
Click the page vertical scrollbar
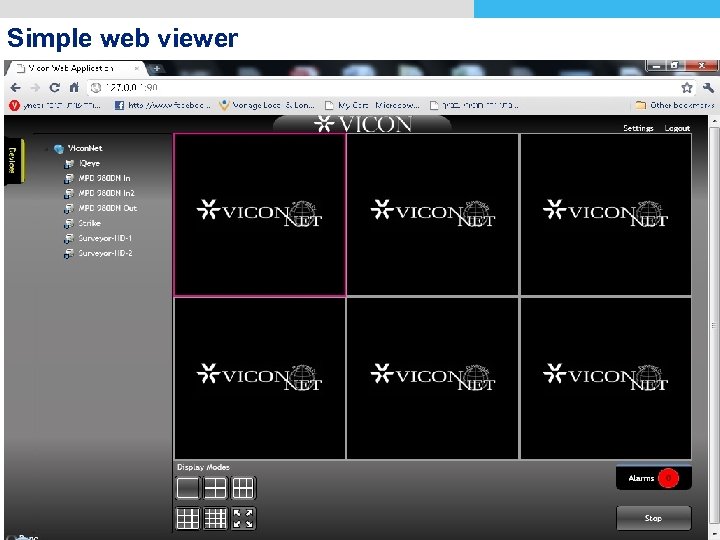(714, 327)
